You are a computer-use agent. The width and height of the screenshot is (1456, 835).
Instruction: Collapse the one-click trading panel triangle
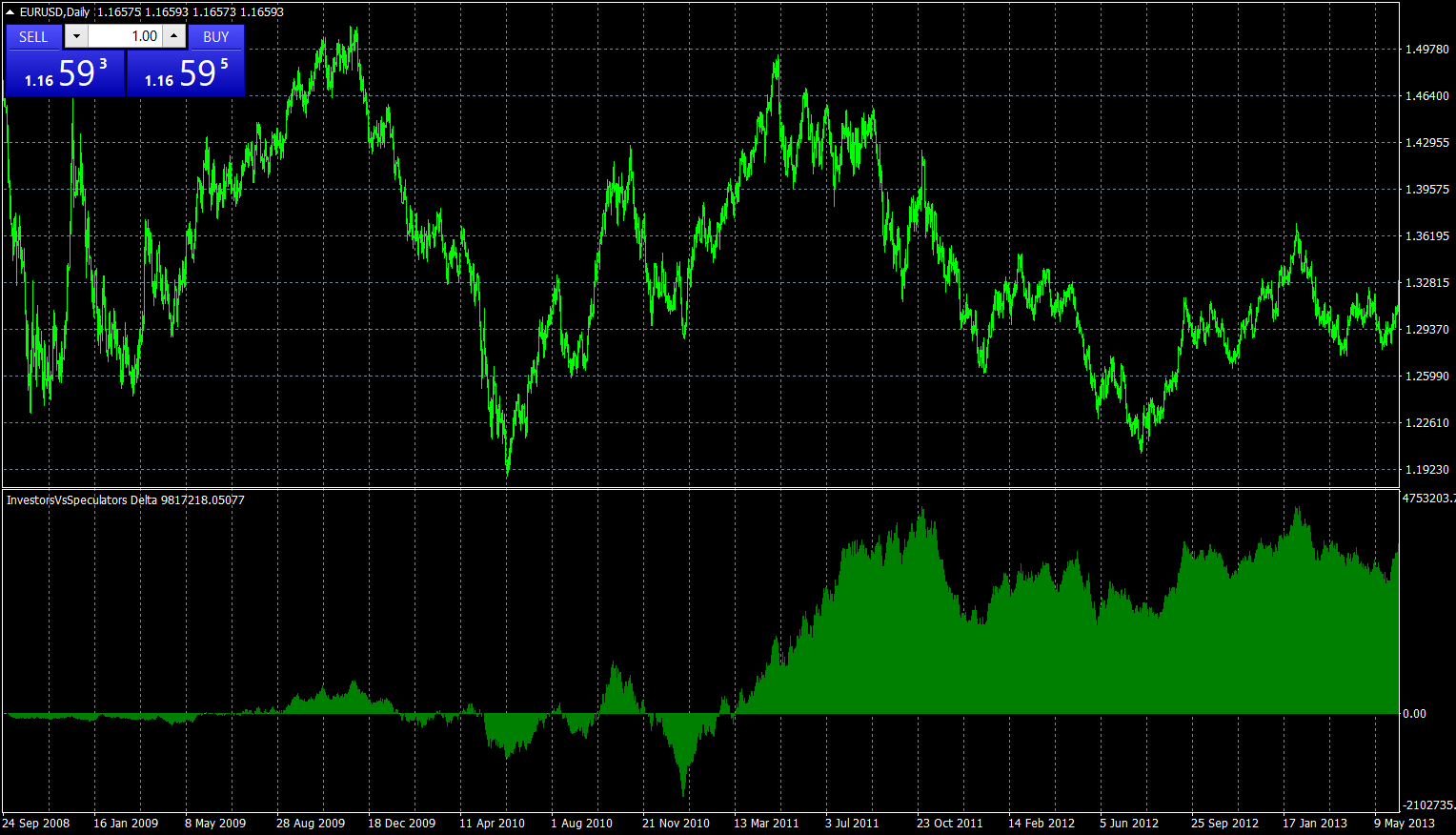(10, 12)
